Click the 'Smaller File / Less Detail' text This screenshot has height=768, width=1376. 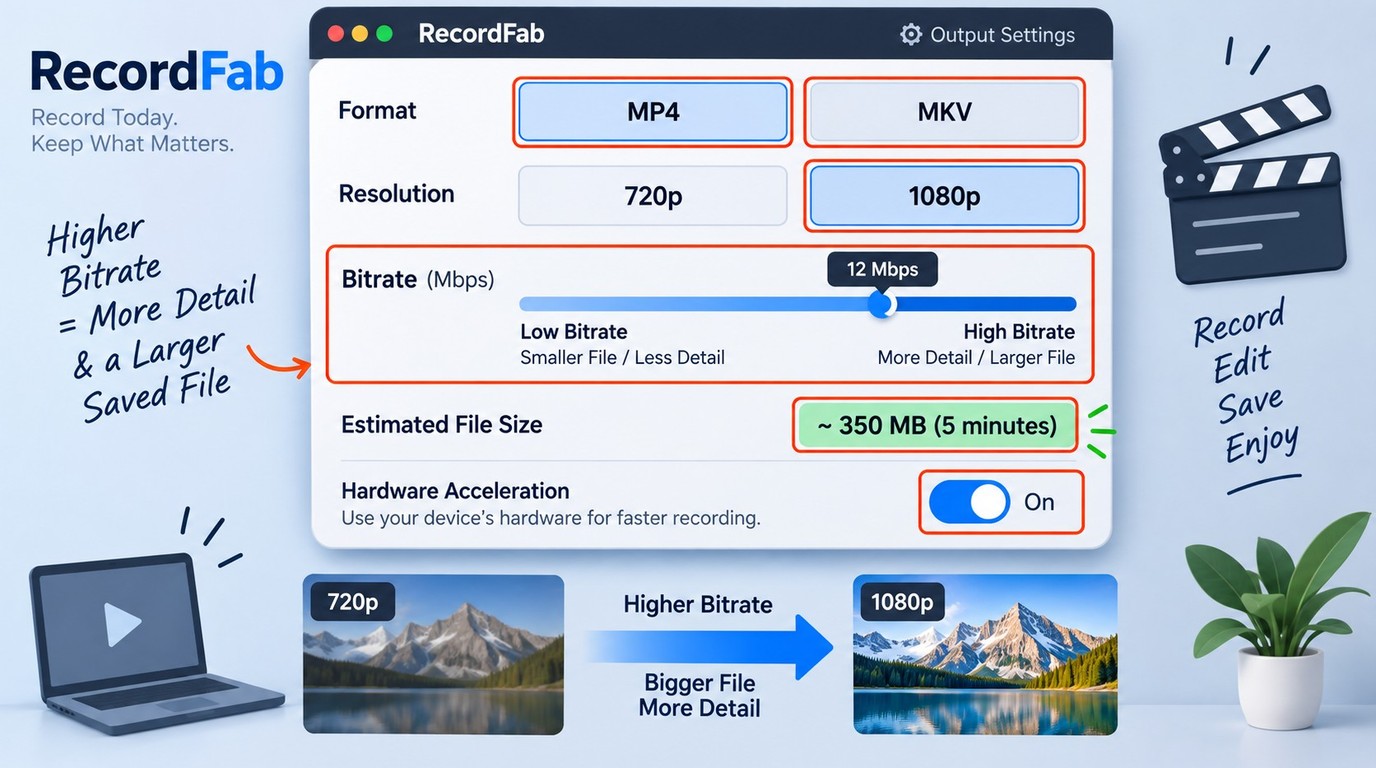coord(622,358)
